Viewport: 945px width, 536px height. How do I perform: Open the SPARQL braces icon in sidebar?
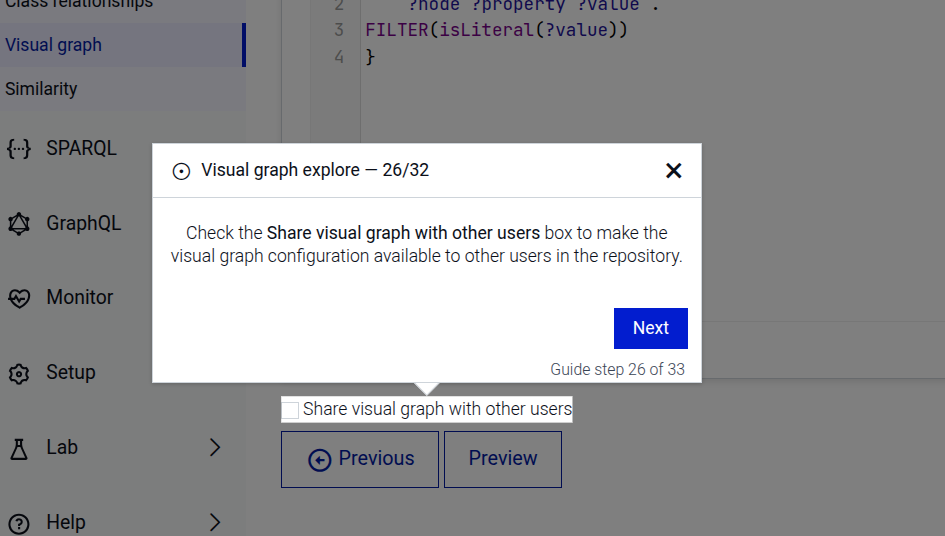(19, 149)
